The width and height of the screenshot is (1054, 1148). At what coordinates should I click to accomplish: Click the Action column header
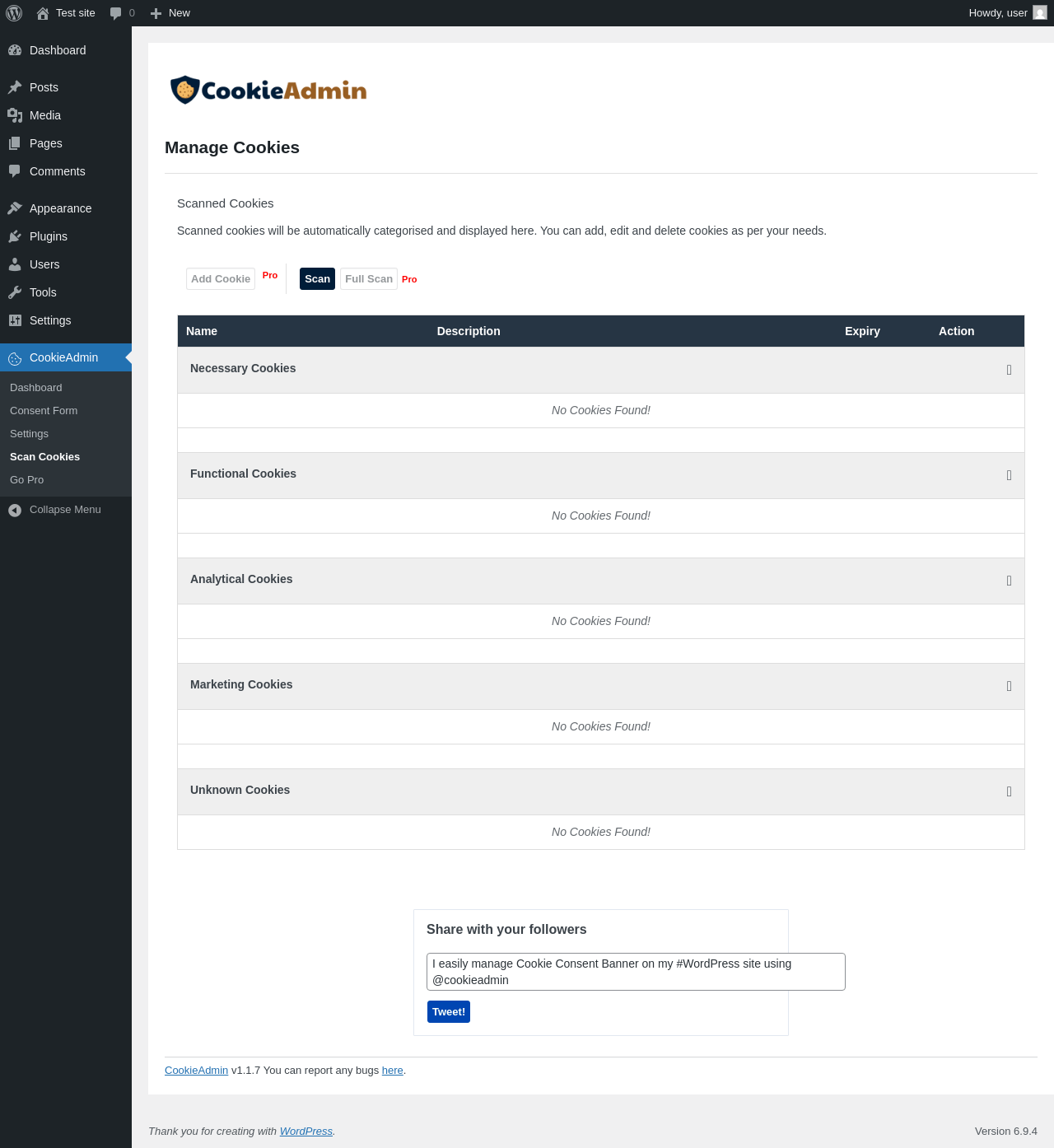pyautogui.click(x=957, y=331)
